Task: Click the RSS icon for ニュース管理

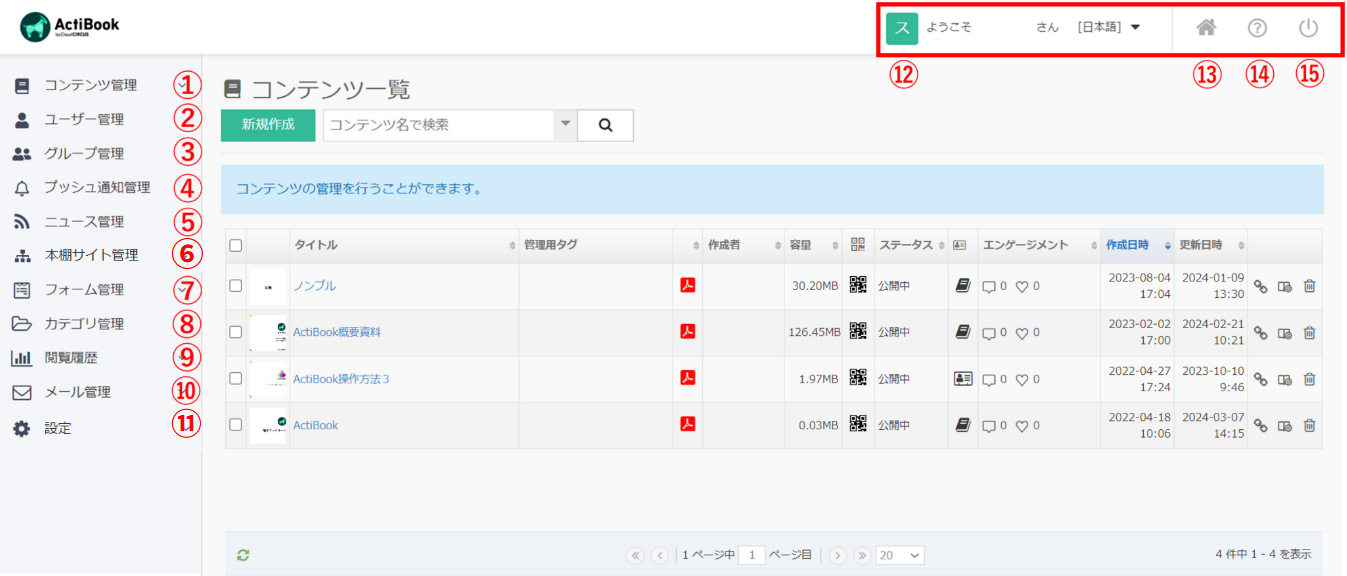Action: point(21,222)
